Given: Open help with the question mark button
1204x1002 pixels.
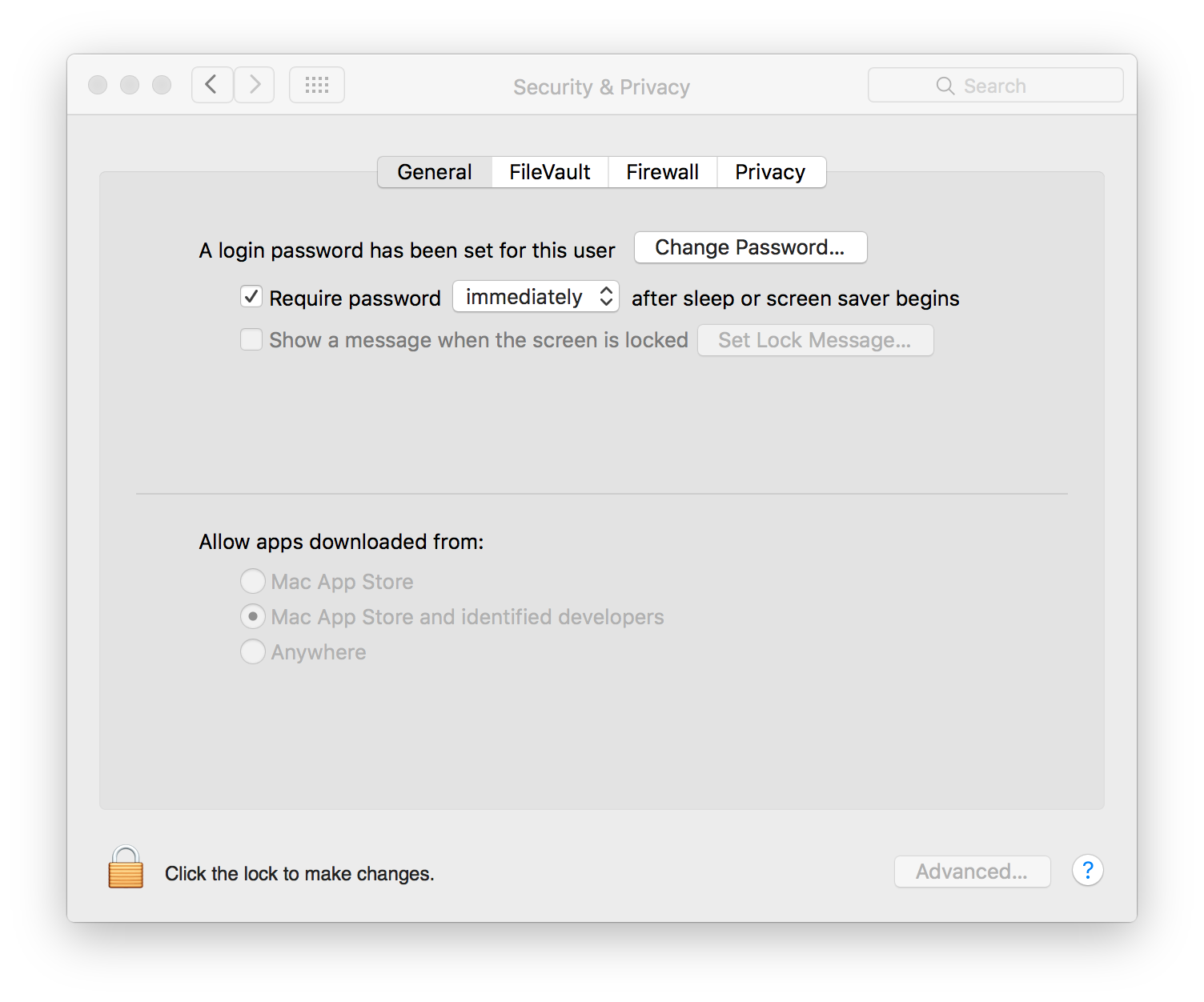Looking at the screenshot, I should tap(1087, 870).
